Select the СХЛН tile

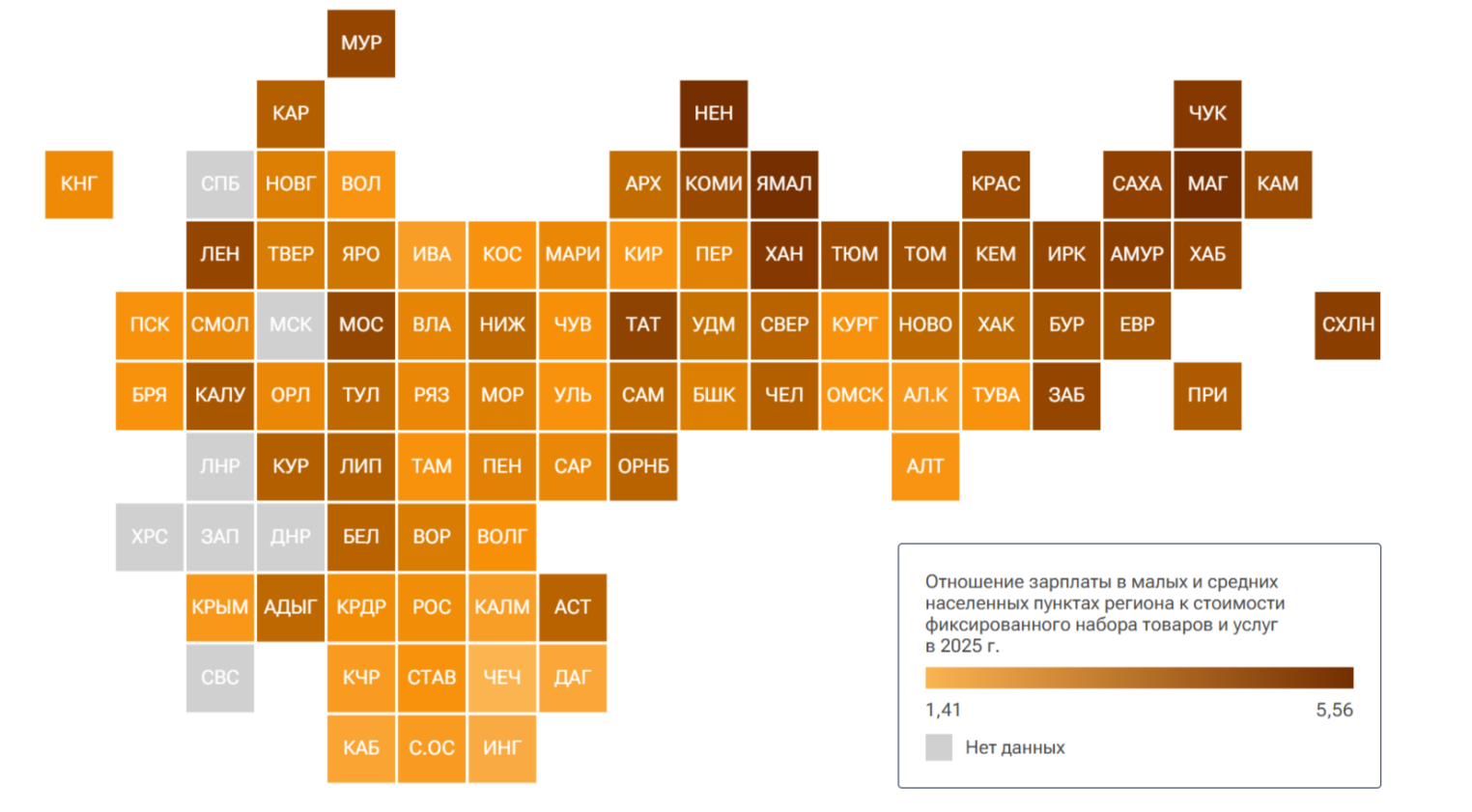coord(1347,325)
